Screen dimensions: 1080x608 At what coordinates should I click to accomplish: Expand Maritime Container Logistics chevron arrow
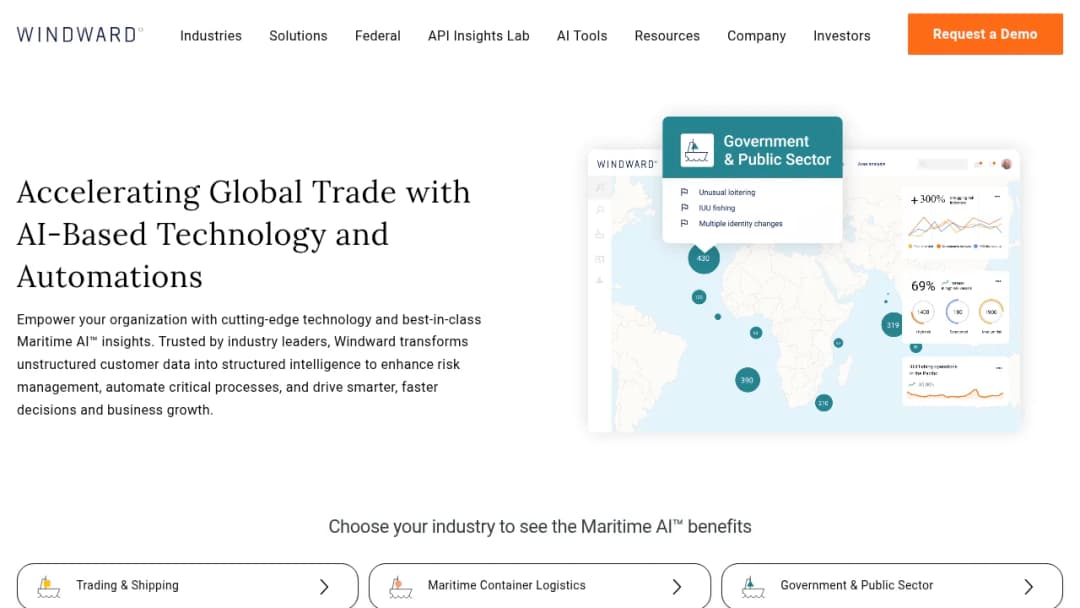point(676,587)
